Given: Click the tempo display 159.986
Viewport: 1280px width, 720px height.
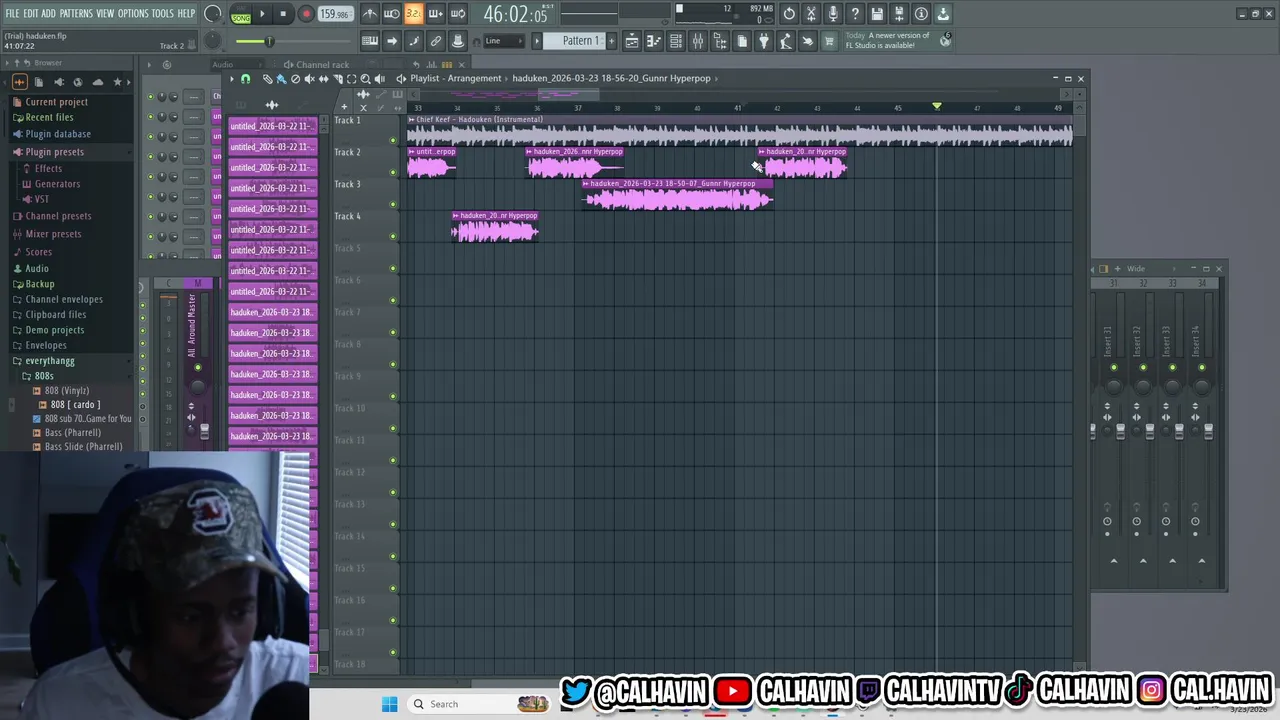Looking at the screenshot, I should click(x=334, y=14).
